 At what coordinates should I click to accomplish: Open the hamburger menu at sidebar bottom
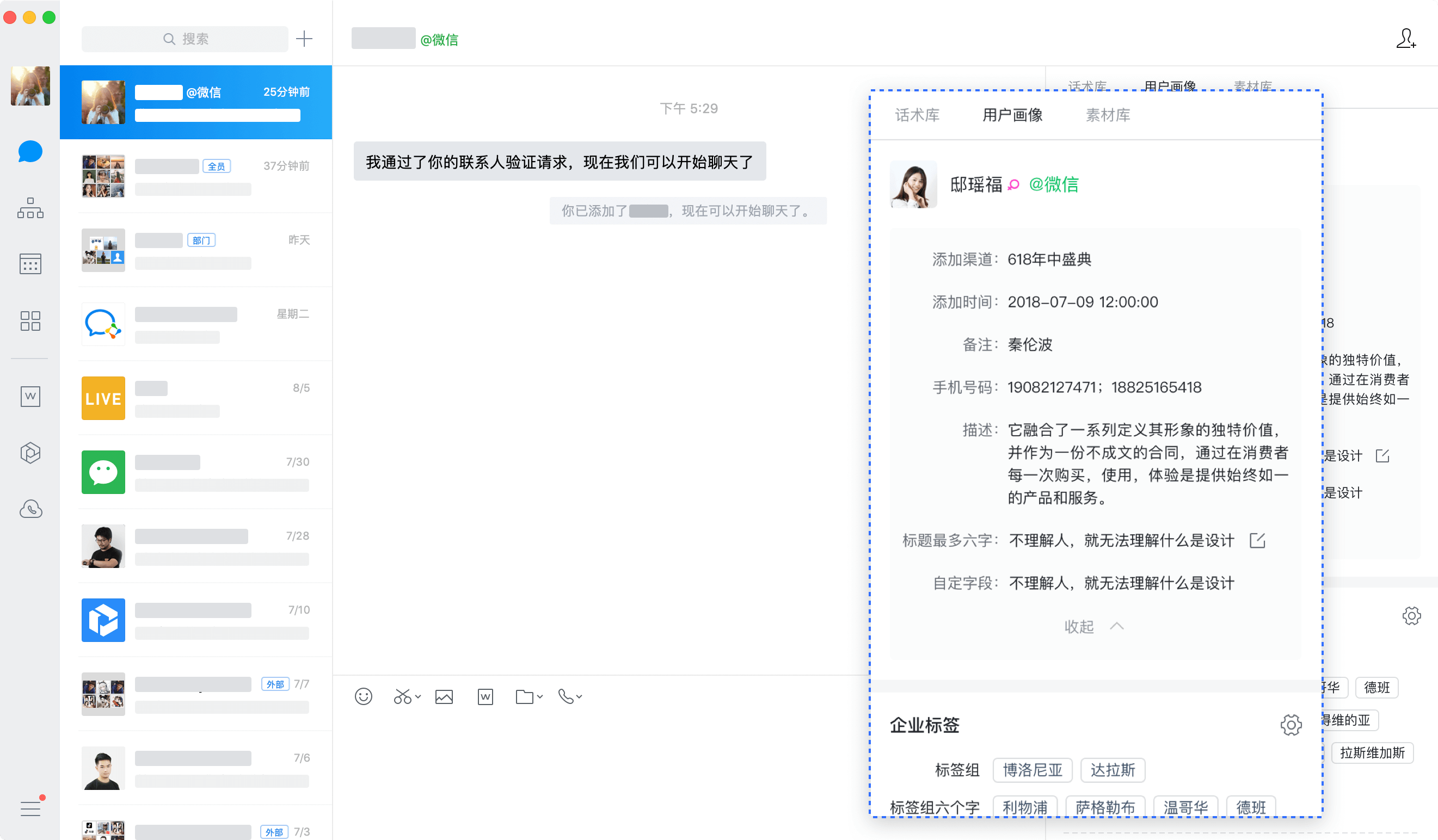pos(30,807)
